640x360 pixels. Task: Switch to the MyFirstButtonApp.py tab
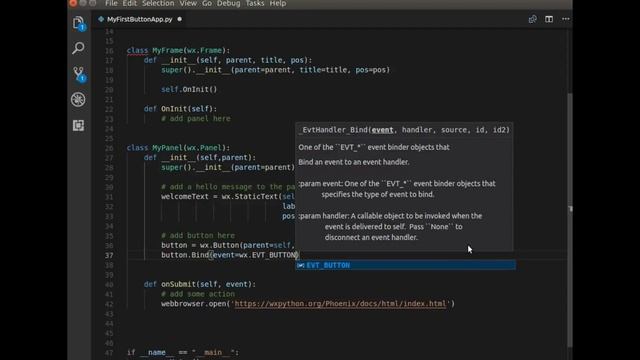point(140,19)
